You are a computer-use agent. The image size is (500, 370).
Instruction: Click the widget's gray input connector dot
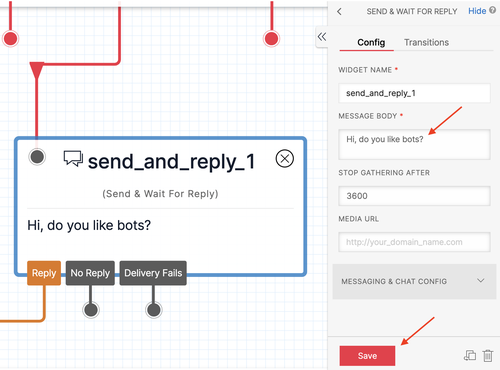(x=37, y=157)
